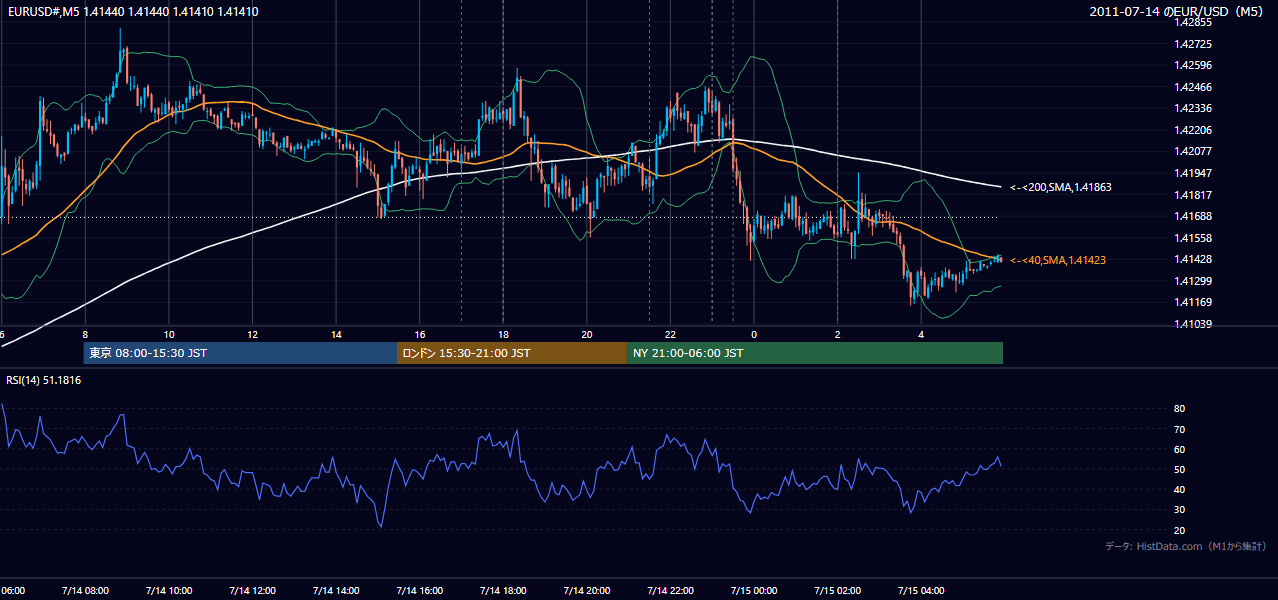
Task: Click price level 1.41558 on the axis
Action: tap(1192, 238)
